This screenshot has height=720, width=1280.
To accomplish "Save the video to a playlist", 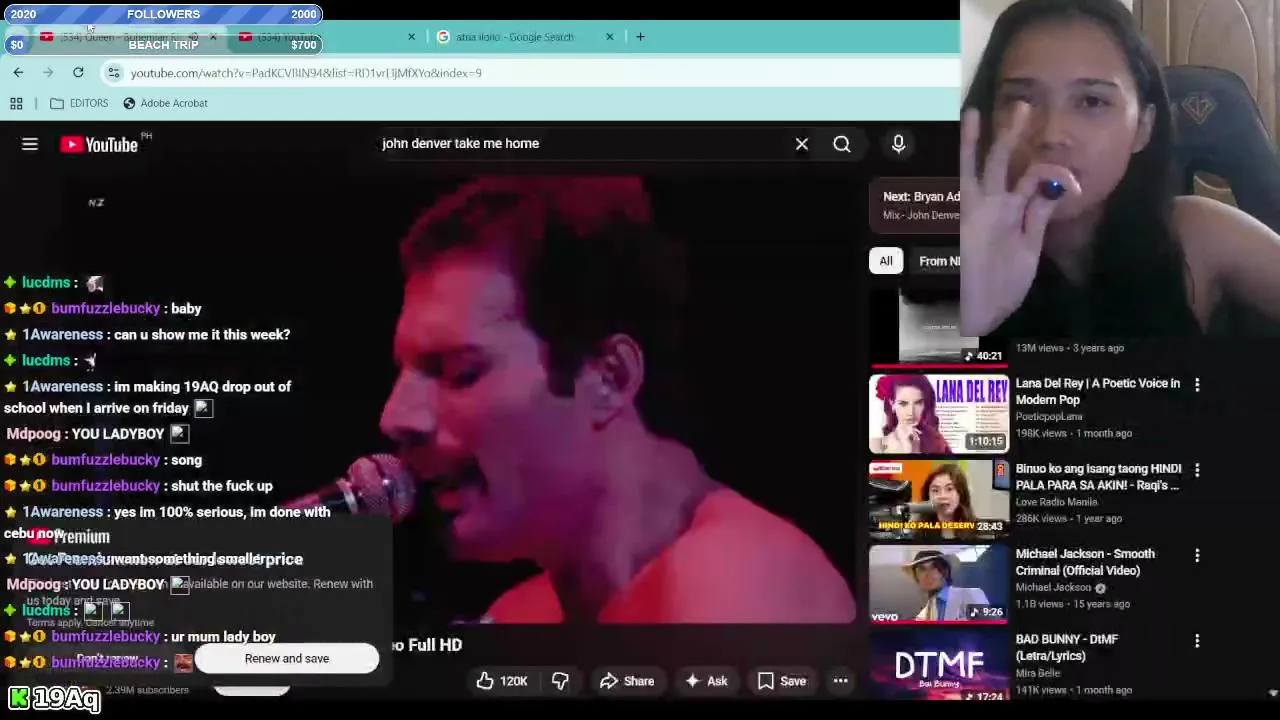I will tap(781, 681).
